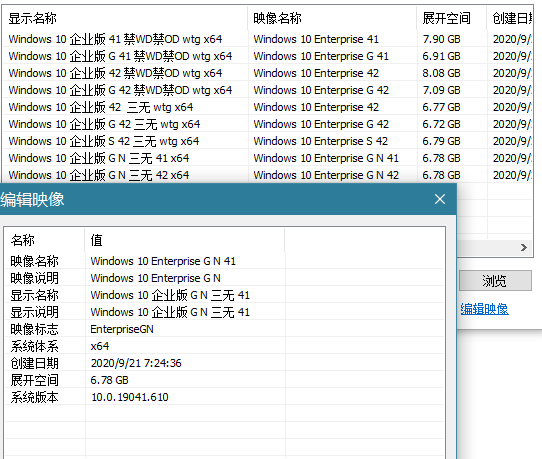Open the 编辑映像 link
This screenshot has width=542, height=459.
484,309
